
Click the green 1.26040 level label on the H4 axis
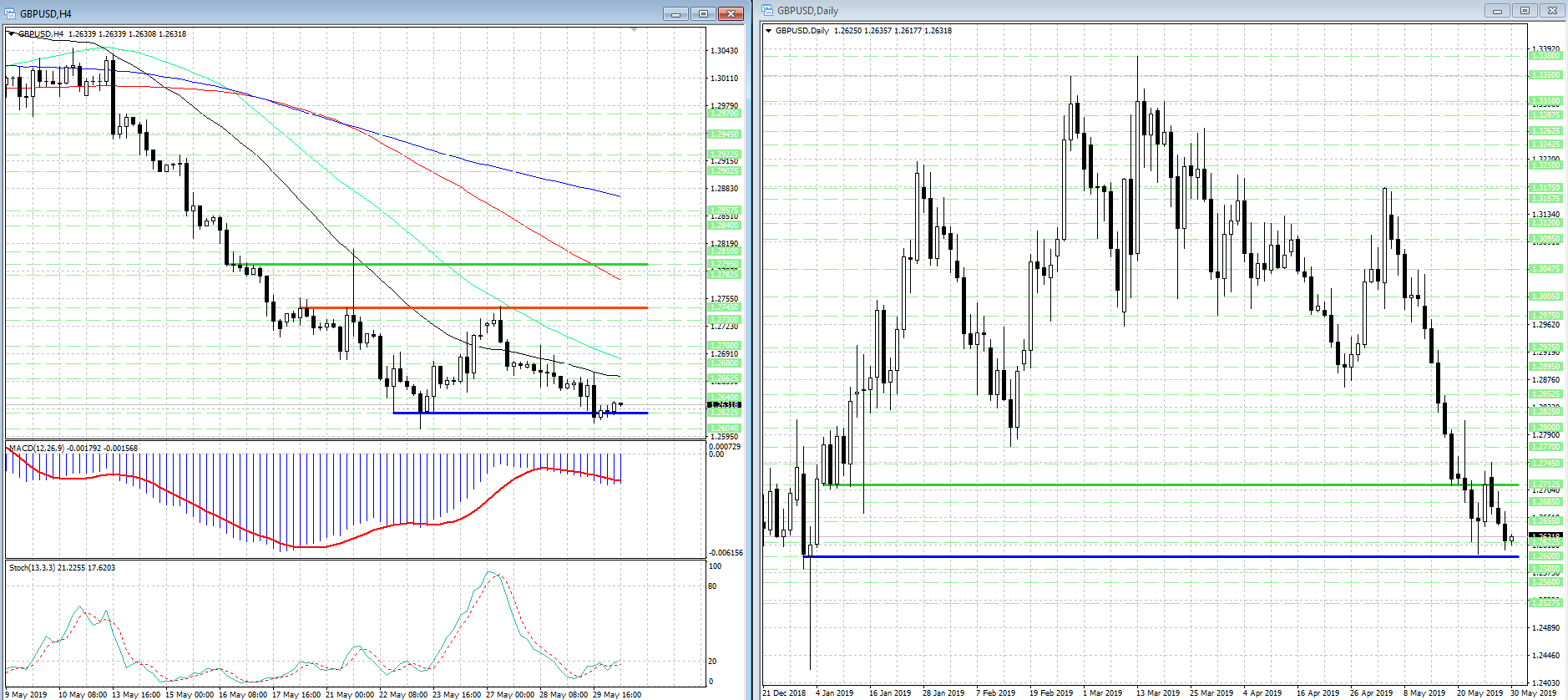click(724, 429)
